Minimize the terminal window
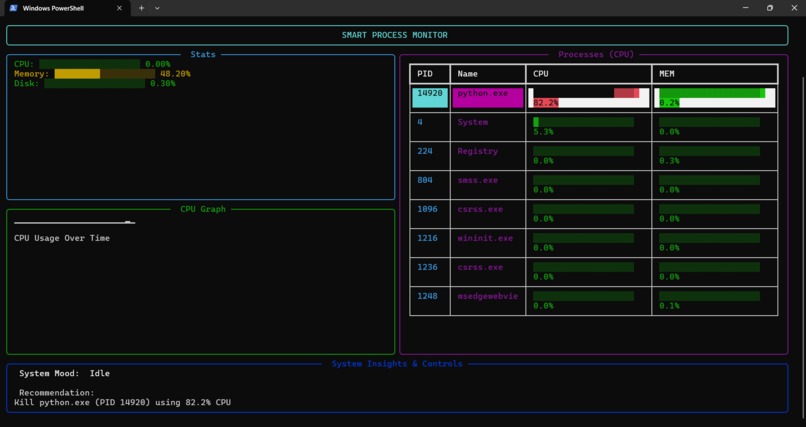The width and height of the screenshot is (806, 427). point(746,8)
